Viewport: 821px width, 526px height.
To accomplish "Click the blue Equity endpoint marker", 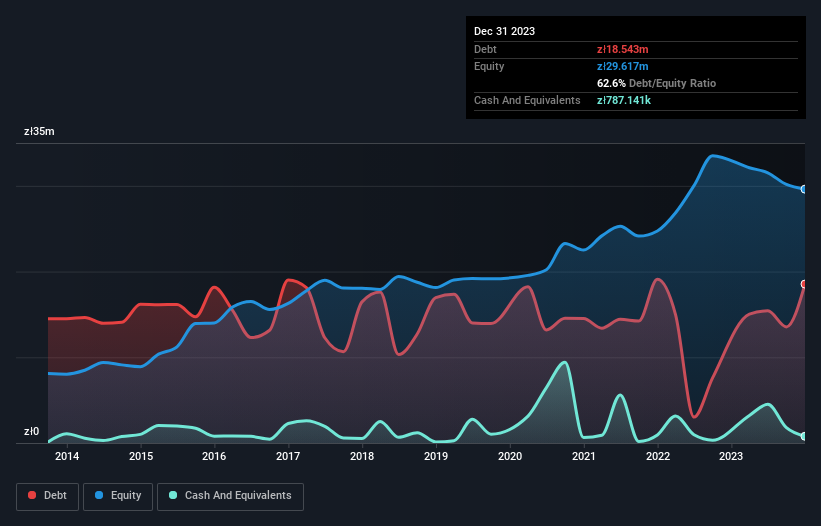I will 803,189.
